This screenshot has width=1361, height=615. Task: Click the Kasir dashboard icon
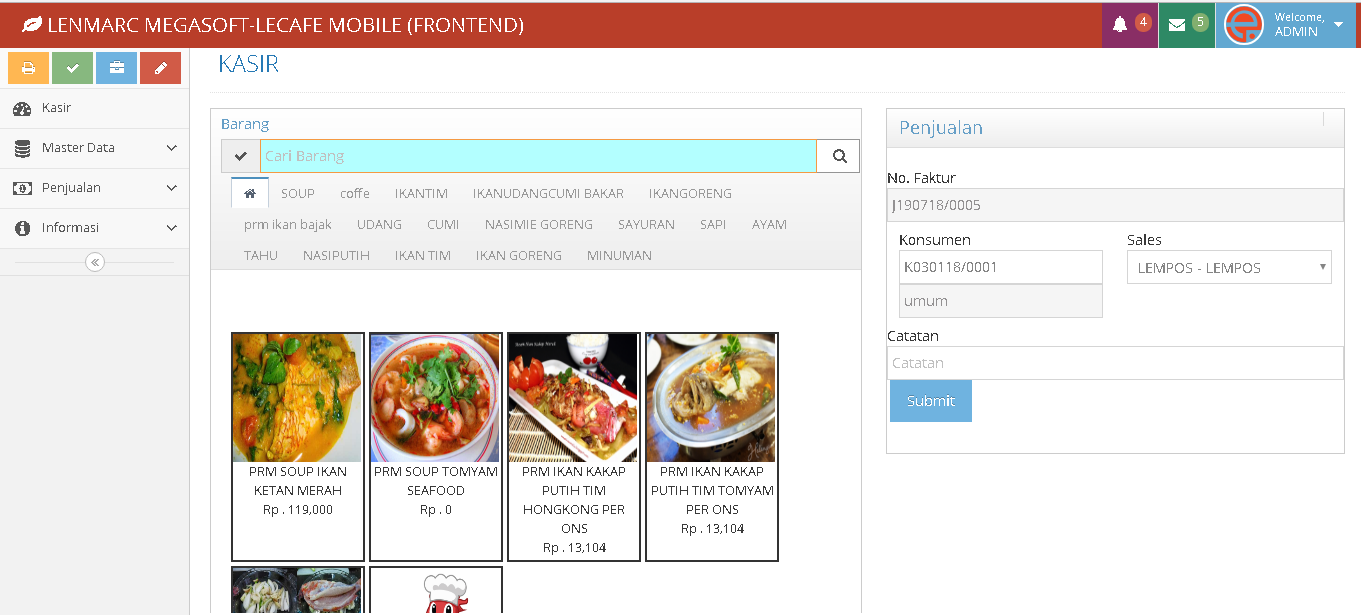coord(22,108)
